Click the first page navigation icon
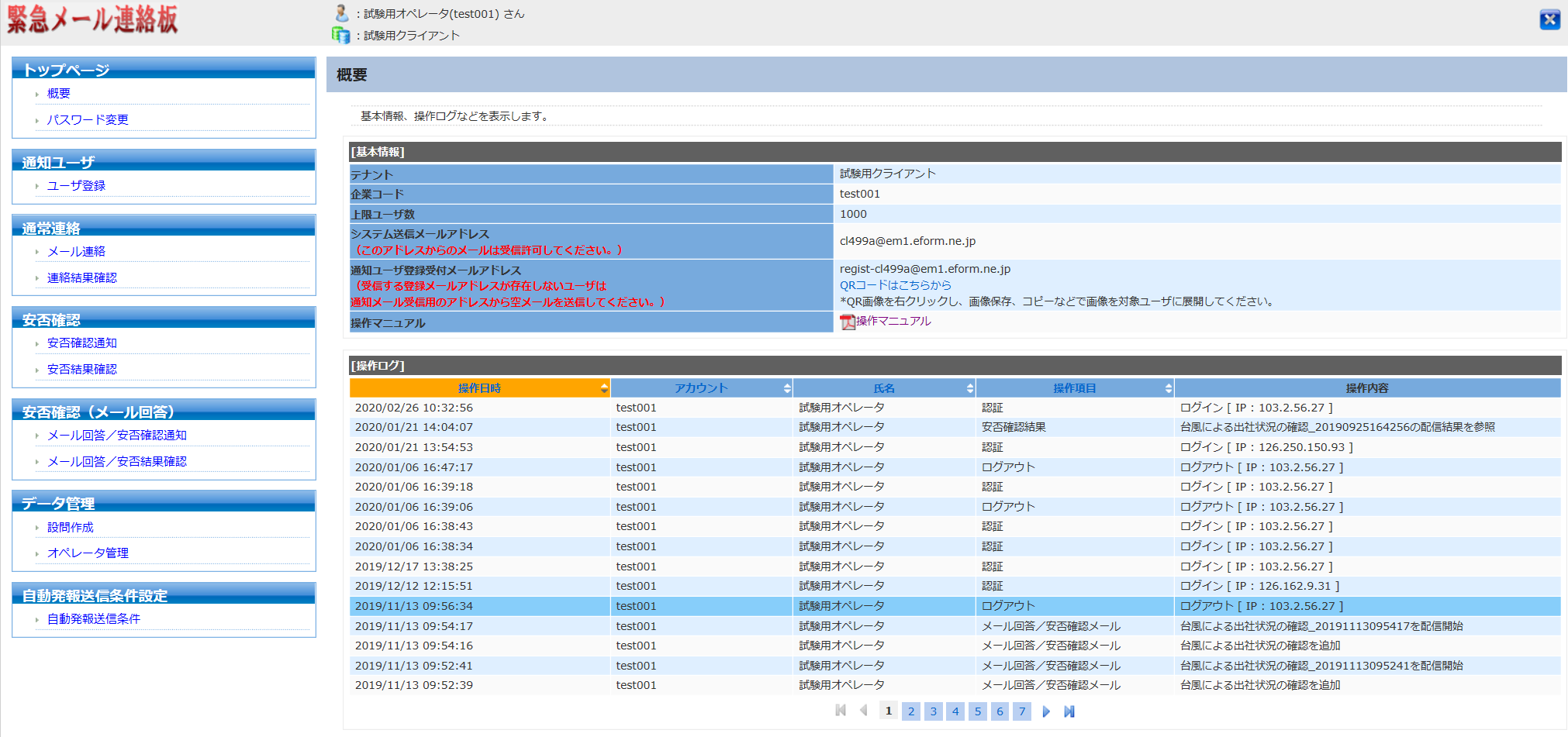 click(841, 711)
